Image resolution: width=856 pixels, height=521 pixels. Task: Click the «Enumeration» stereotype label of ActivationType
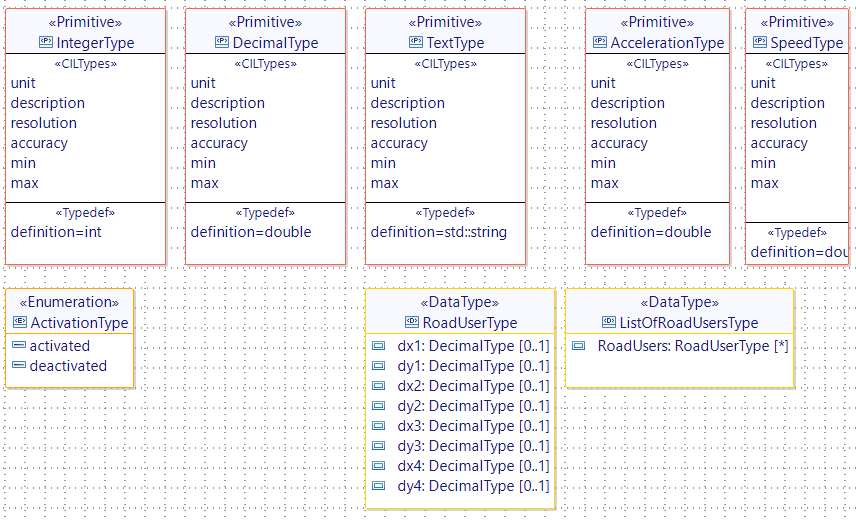point(69,302)
